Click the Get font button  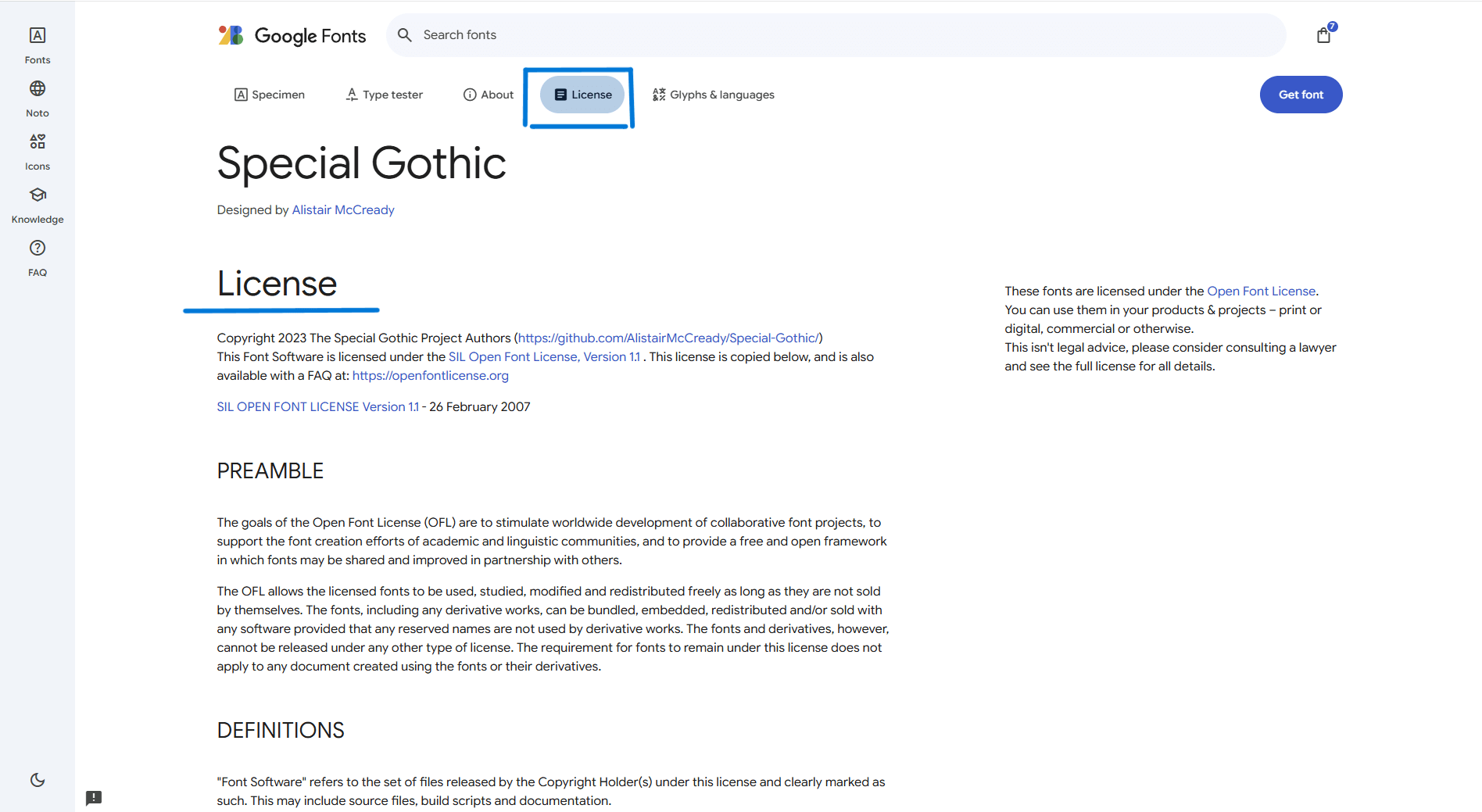[1301, 95]
